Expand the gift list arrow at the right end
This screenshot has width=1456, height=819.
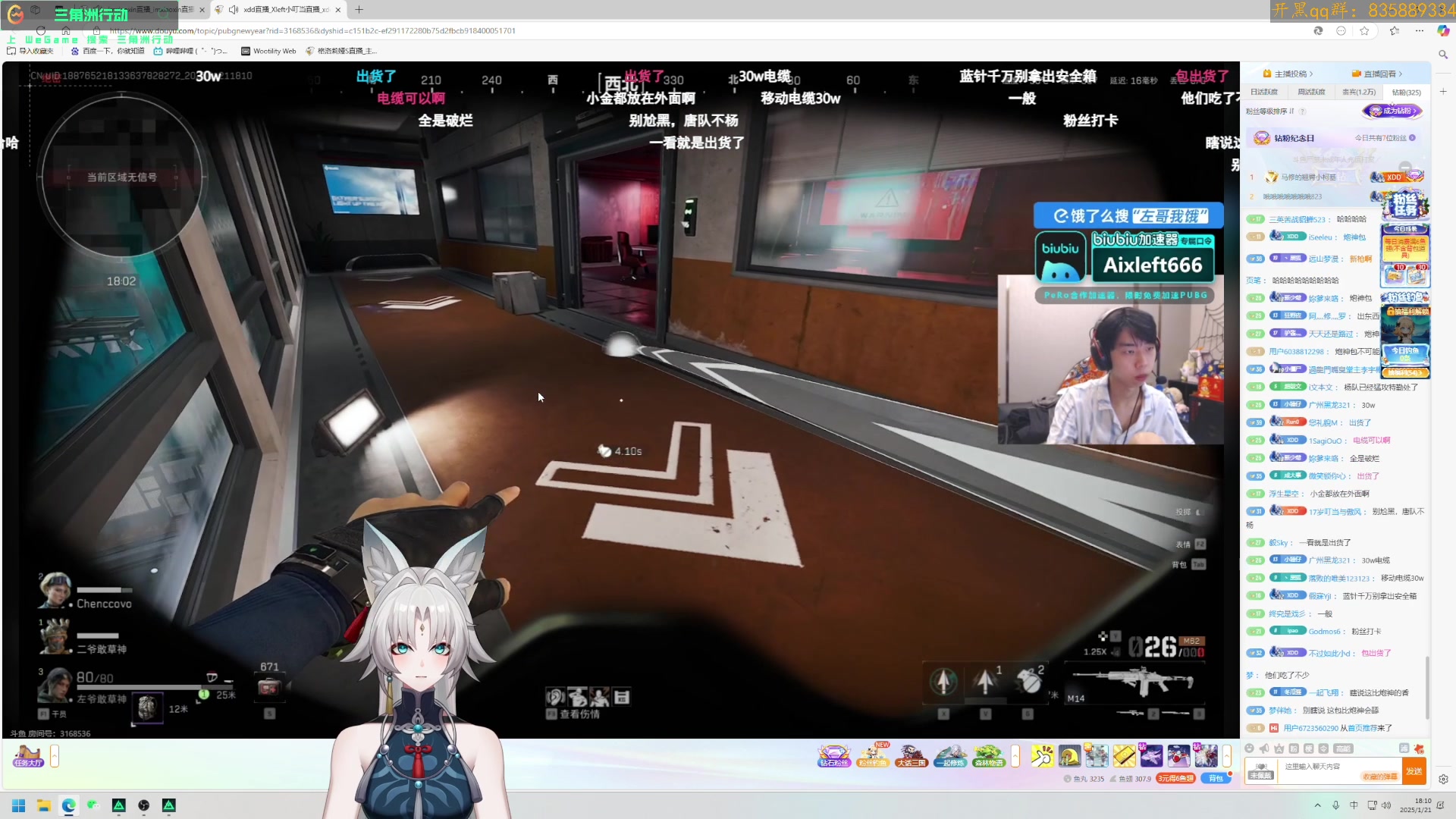coord(1226,755)
